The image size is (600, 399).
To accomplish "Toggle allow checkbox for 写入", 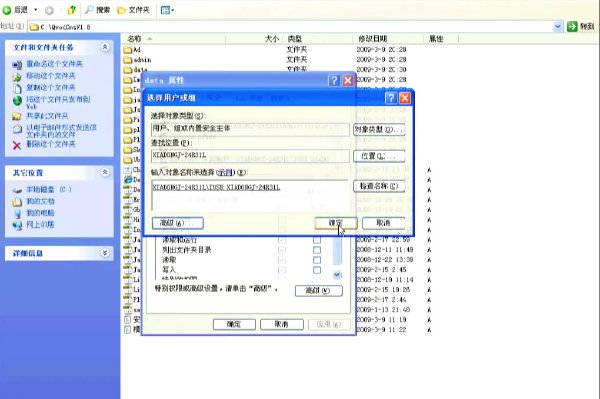I will tap(282, 270).
